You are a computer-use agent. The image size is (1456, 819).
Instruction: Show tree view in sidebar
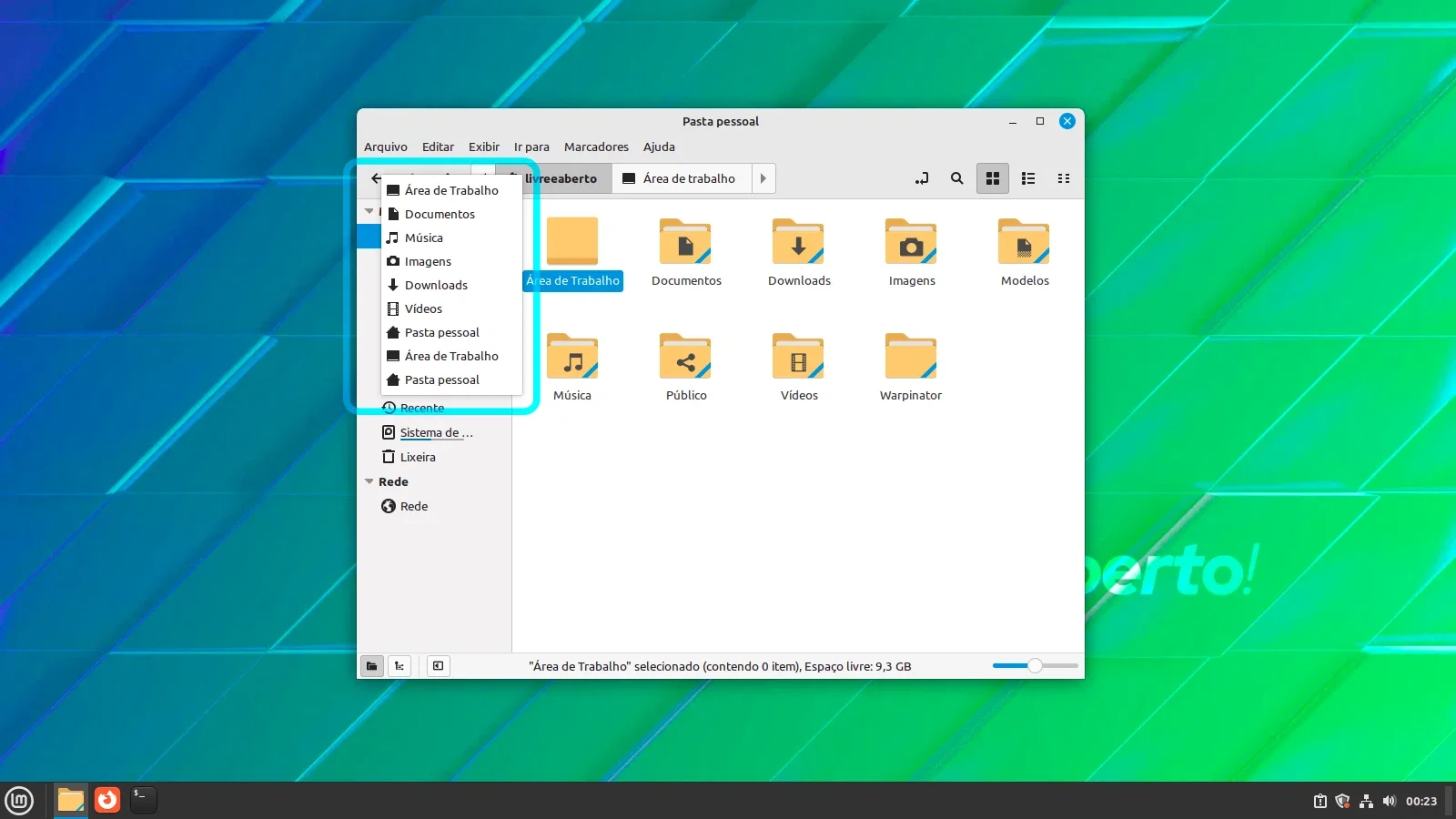[x=399, y=666]
